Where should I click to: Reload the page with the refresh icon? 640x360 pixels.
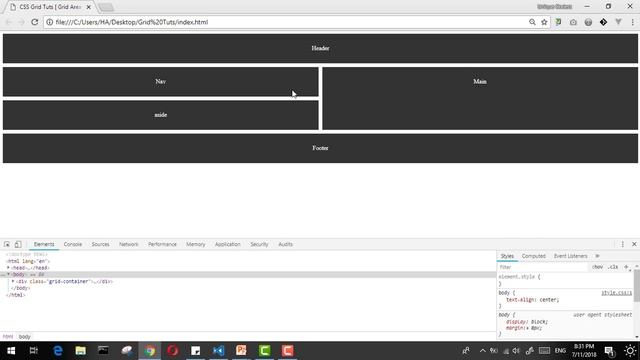tap(35, 22)
